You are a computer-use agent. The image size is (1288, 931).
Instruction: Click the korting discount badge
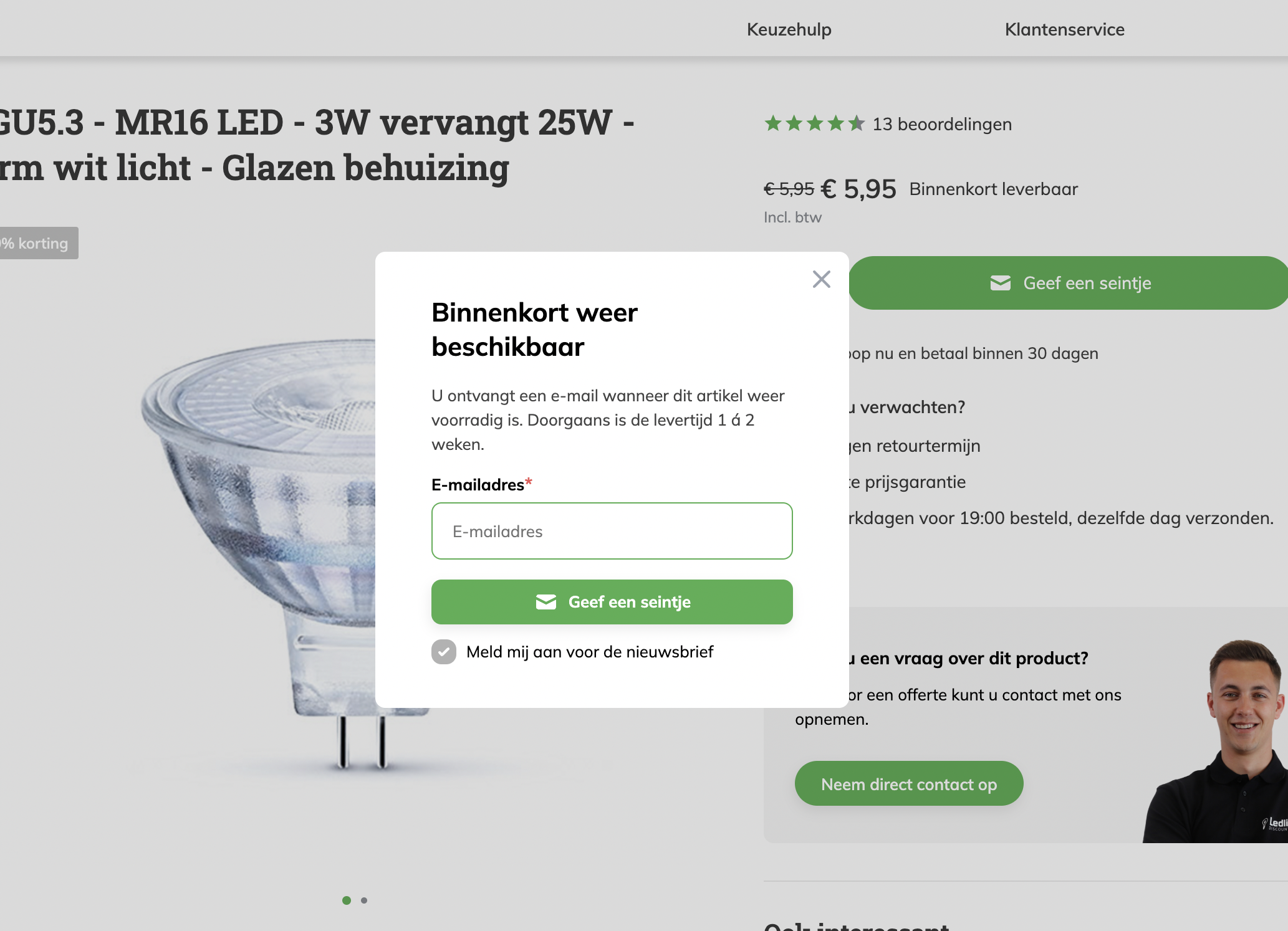(x=37, y=243)
